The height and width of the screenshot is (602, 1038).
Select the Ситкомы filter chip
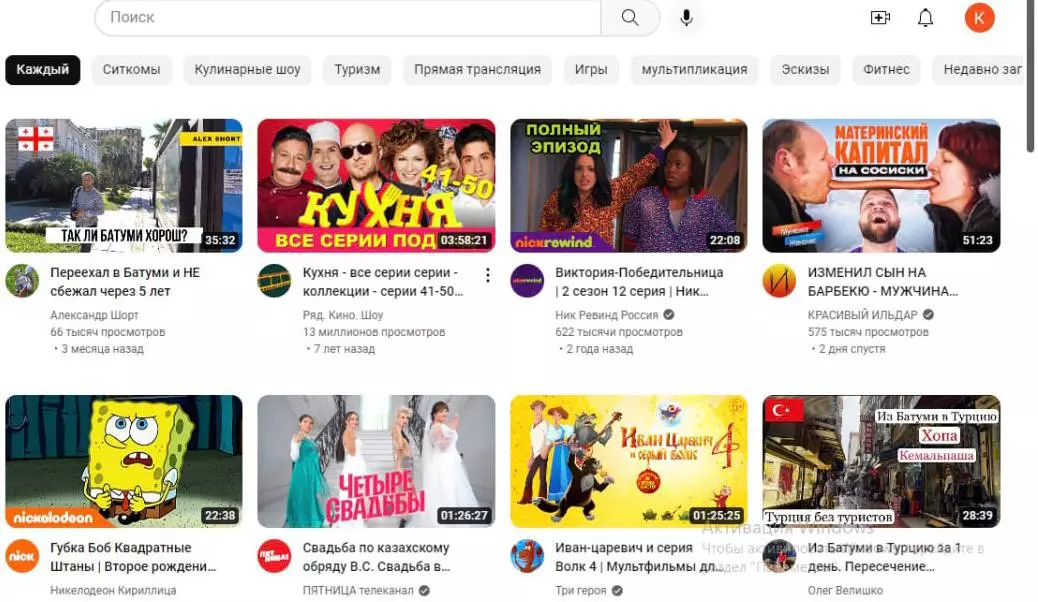(131, 70)
